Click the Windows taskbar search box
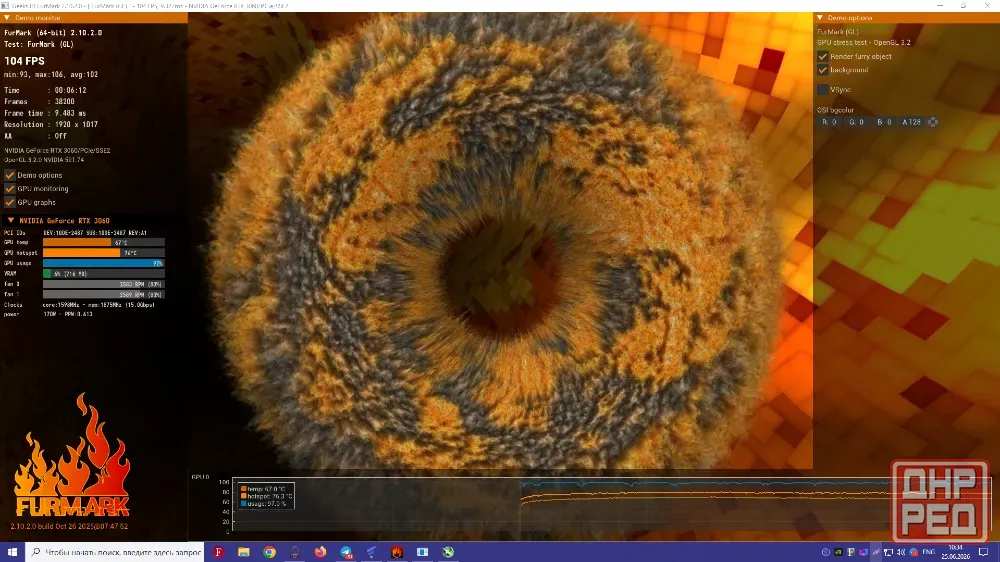The height and width of the screenshot is (562, 1000). [x=115, y=552]
